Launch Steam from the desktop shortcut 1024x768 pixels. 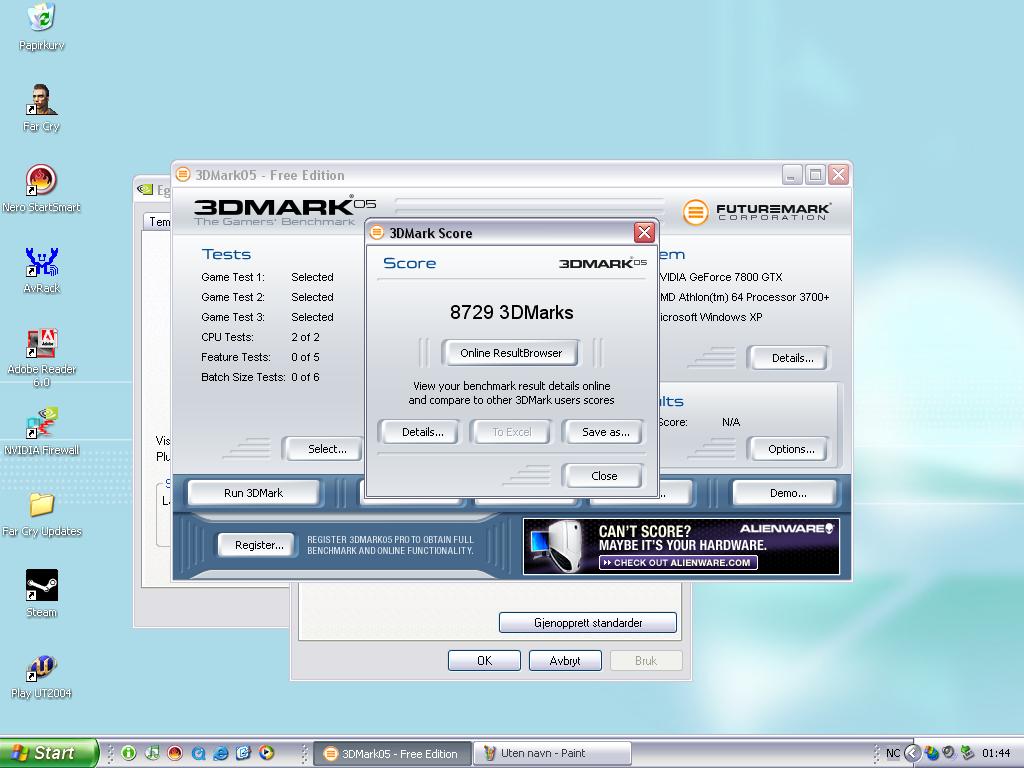[x=41, y=594]
